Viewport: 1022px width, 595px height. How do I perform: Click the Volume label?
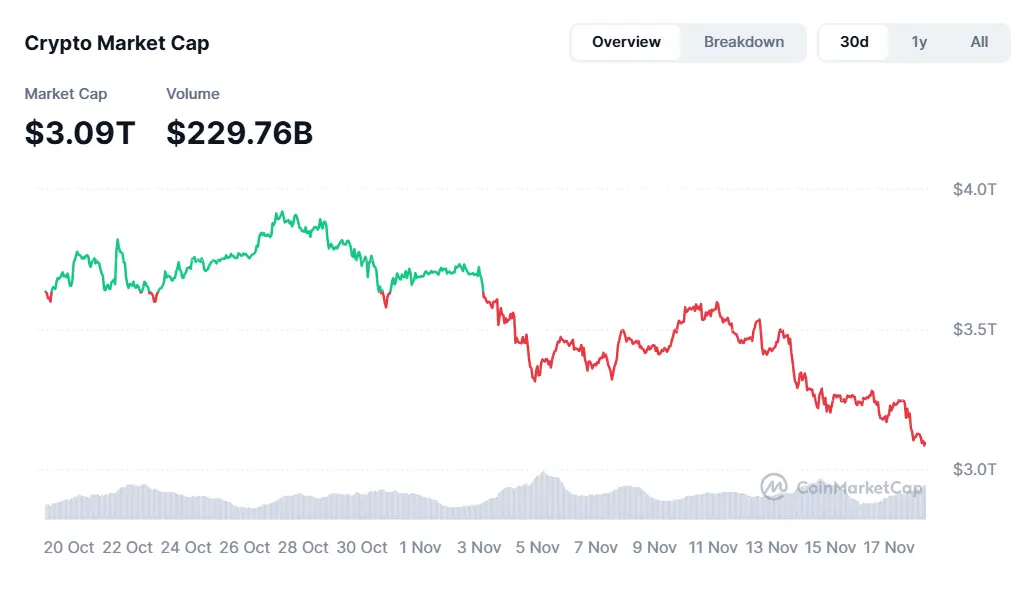(192, 93)
